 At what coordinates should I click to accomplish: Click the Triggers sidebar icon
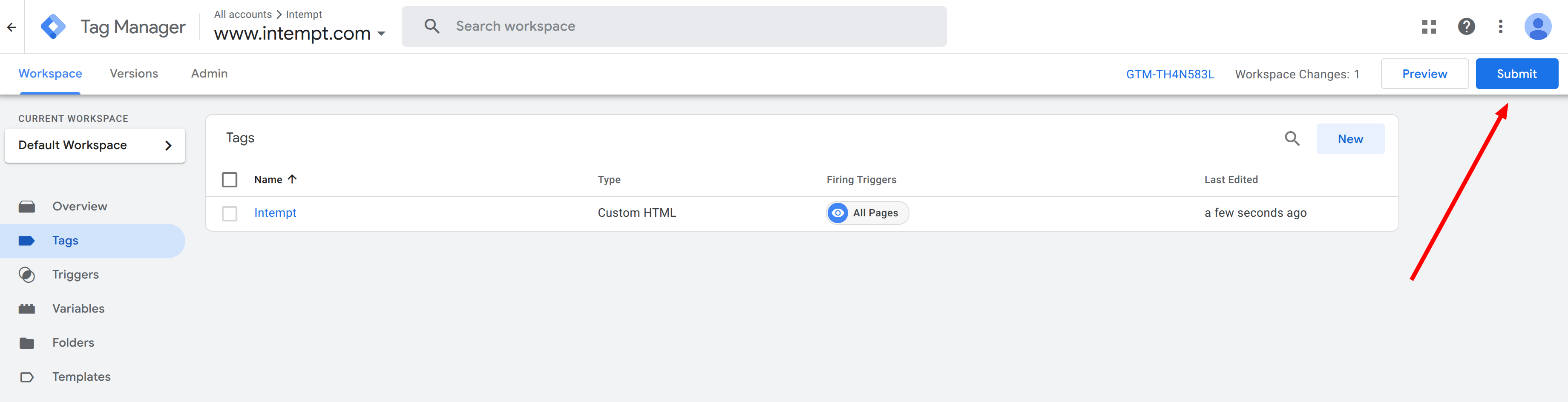[x=27, y=274]
